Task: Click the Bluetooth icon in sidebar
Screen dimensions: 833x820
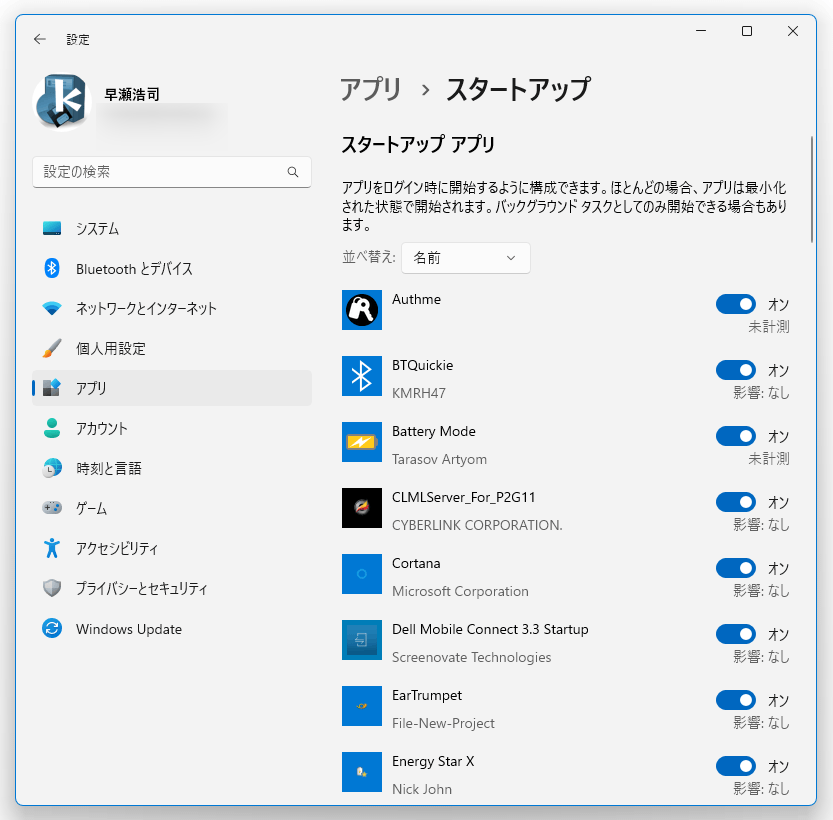Action: tap(52, 268)
